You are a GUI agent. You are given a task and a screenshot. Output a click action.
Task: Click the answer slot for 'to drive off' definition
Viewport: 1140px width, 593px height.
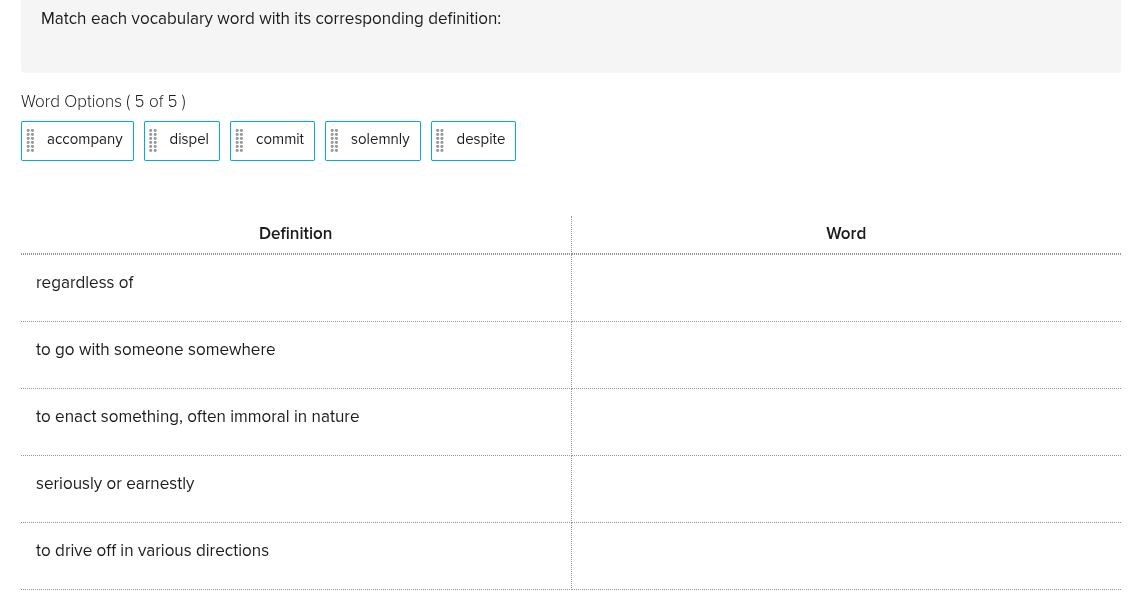point(846,555)
